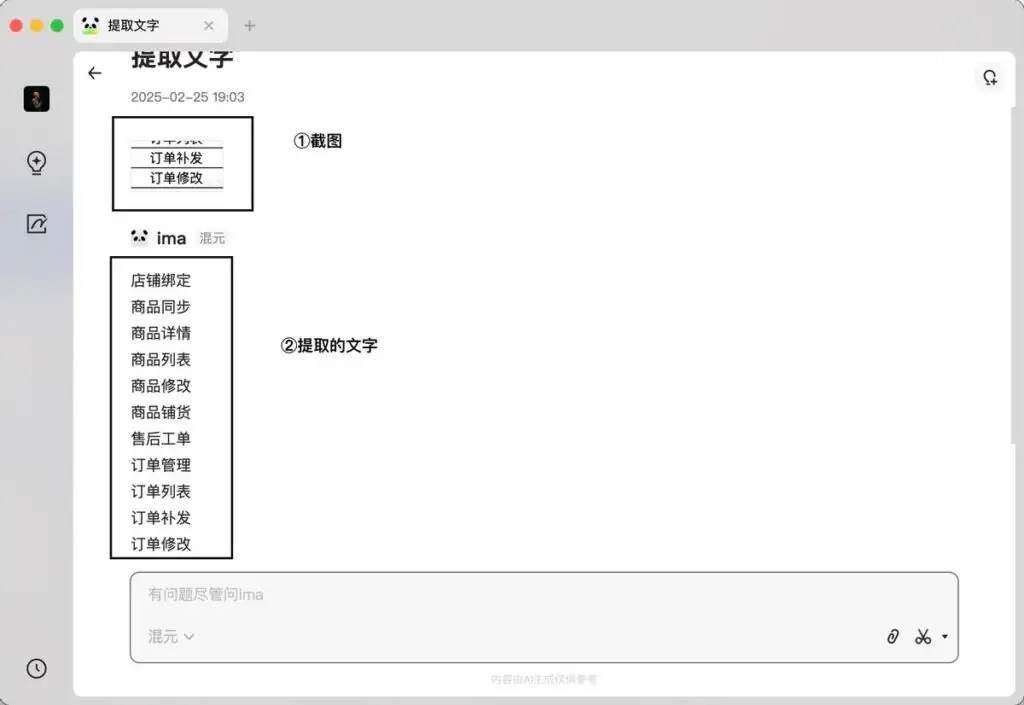The width and height of the screenshot is (1024, 705).
Task: Click the screenshot thumbnail labeled ①截图
Action: pyautogui.click(x=184, y=164)
